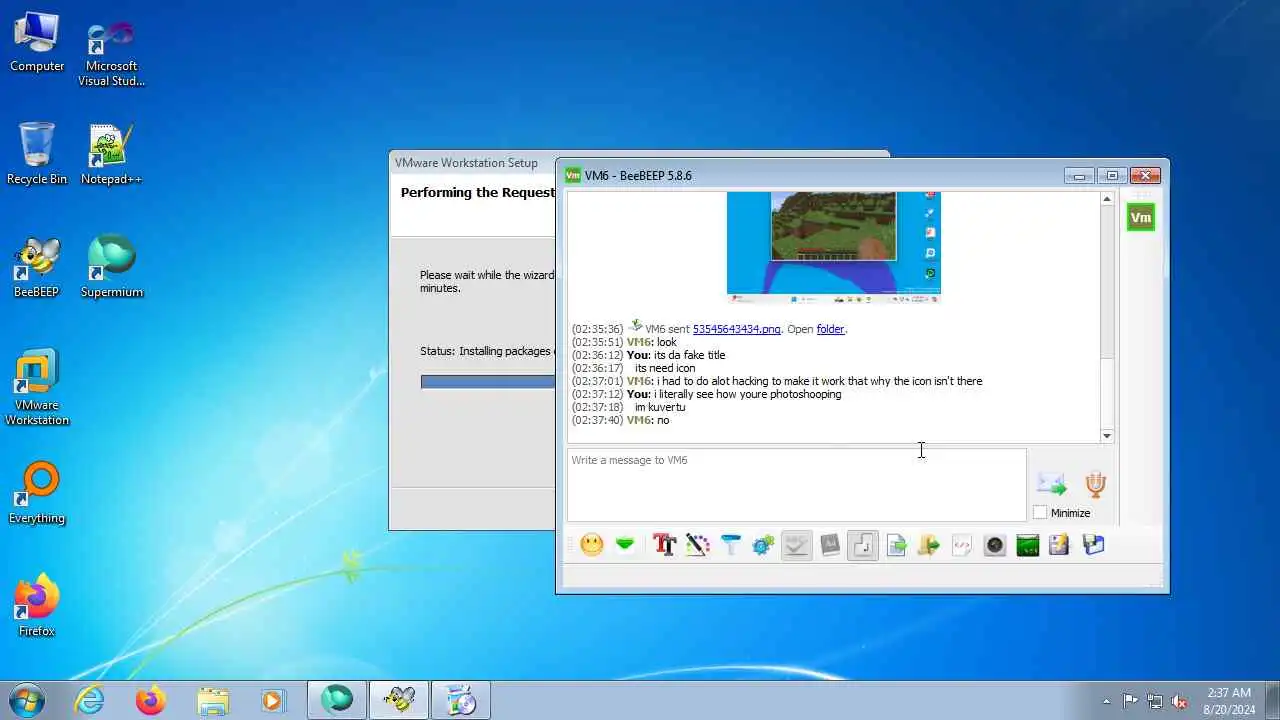The width and height of the screenshot is (1280, 720).
Task: Open the Recycle Bin
Action: click(37, 154)
